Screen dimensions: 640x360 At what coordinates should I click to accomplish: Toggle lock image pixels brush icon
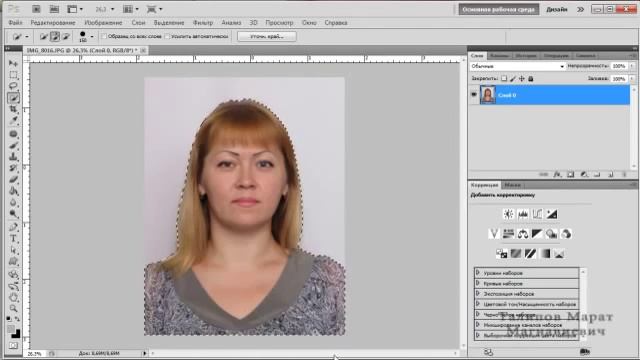pos(513,78)
